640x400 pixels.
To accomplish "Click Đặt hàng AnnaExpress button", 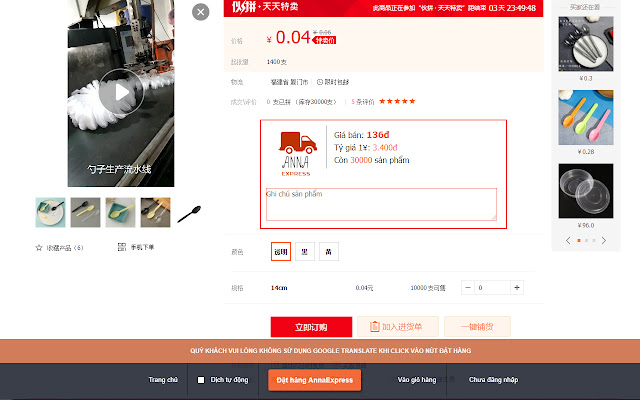I will (x=315, y=380).
